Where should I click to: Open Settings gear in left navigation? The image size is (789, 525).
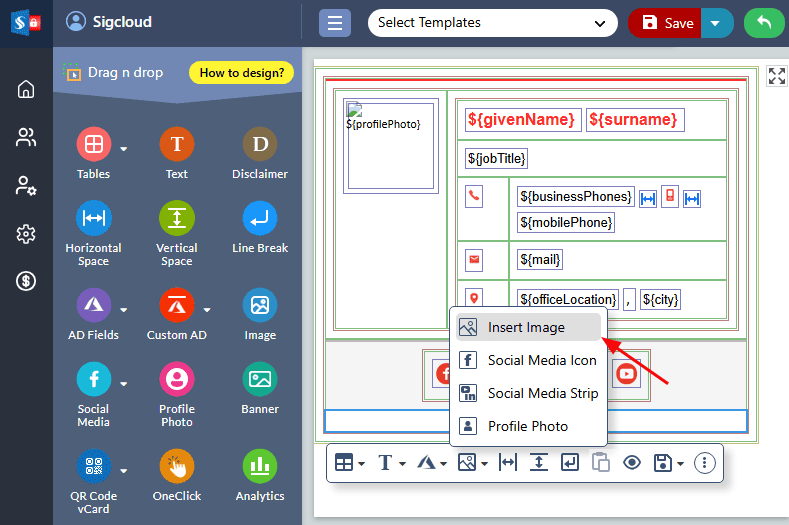(x=26, y=234)
